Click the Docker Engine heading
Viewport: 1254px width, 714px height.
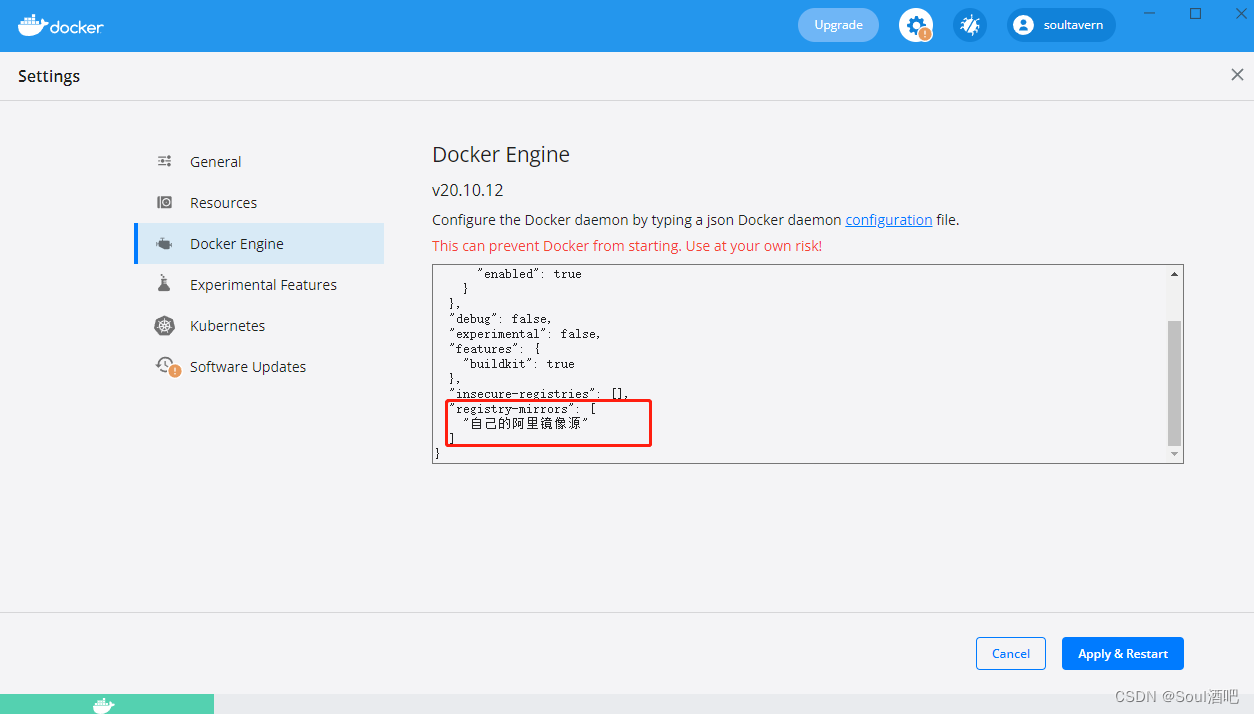pos(501,155)
